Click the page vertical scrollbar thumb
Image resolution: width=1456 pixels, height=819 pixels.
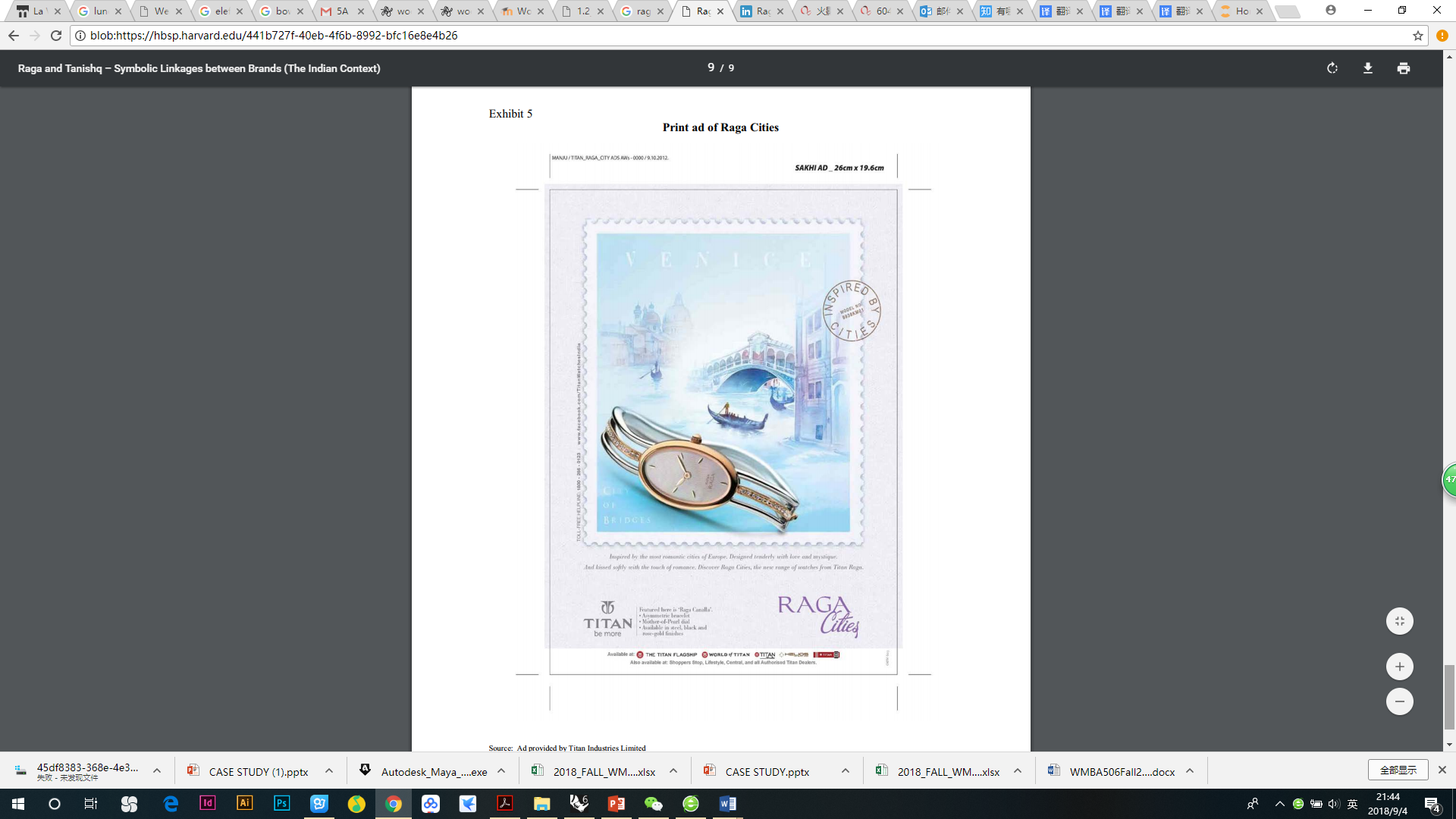point(1449,697)
